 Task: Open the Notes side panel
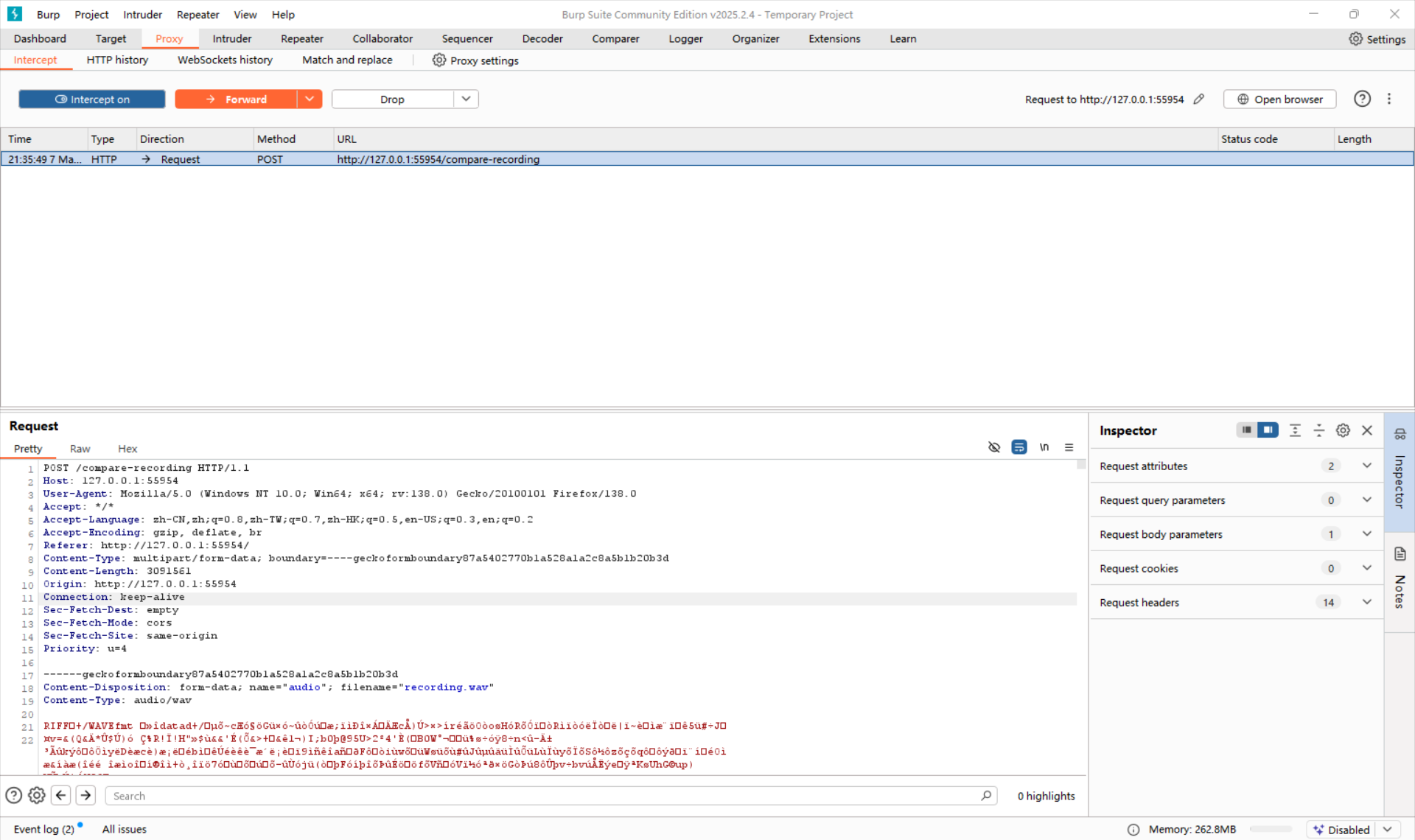point(1400,582)
